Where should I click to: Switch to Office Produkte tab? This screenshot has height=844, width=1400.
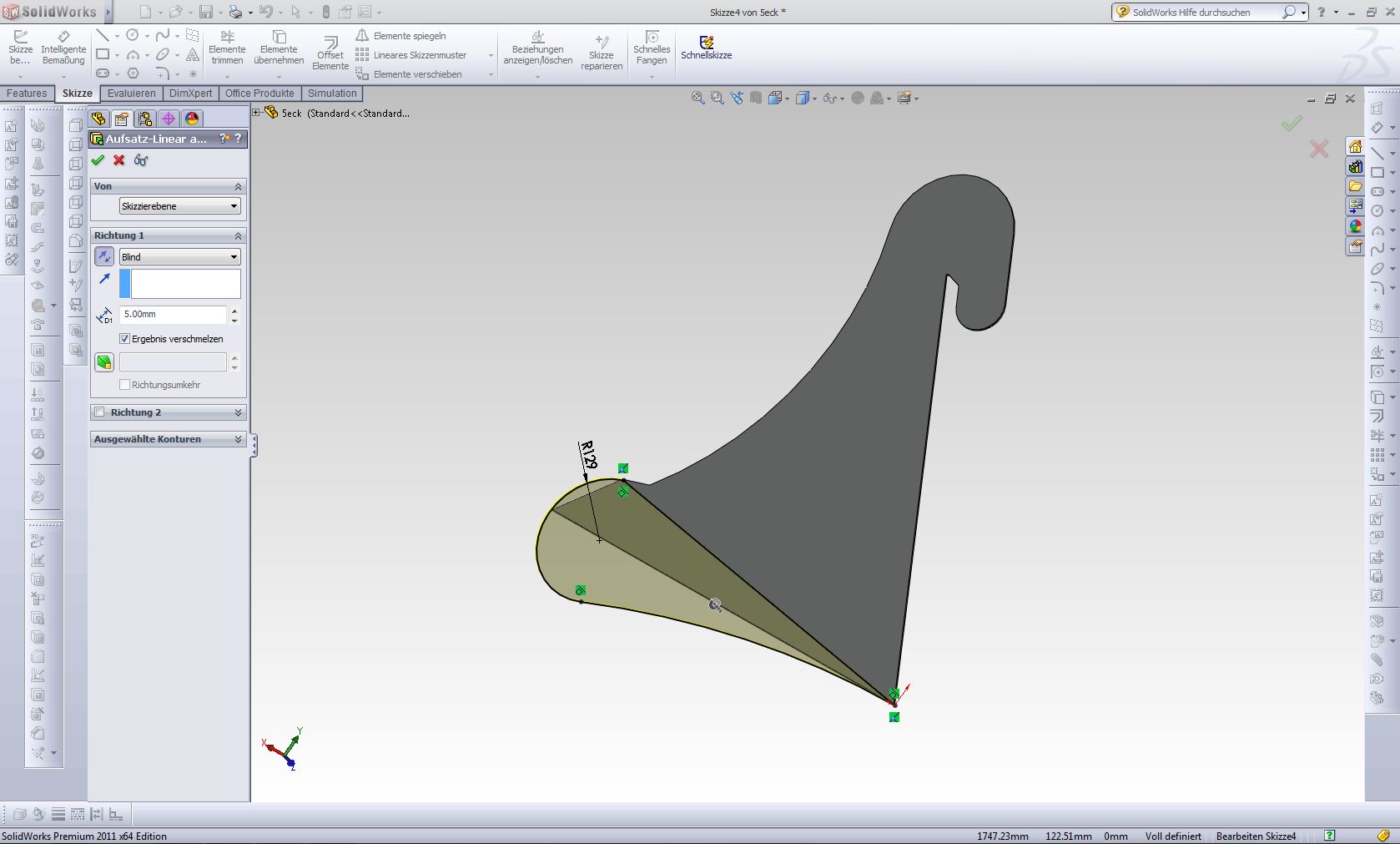[259, 93]
